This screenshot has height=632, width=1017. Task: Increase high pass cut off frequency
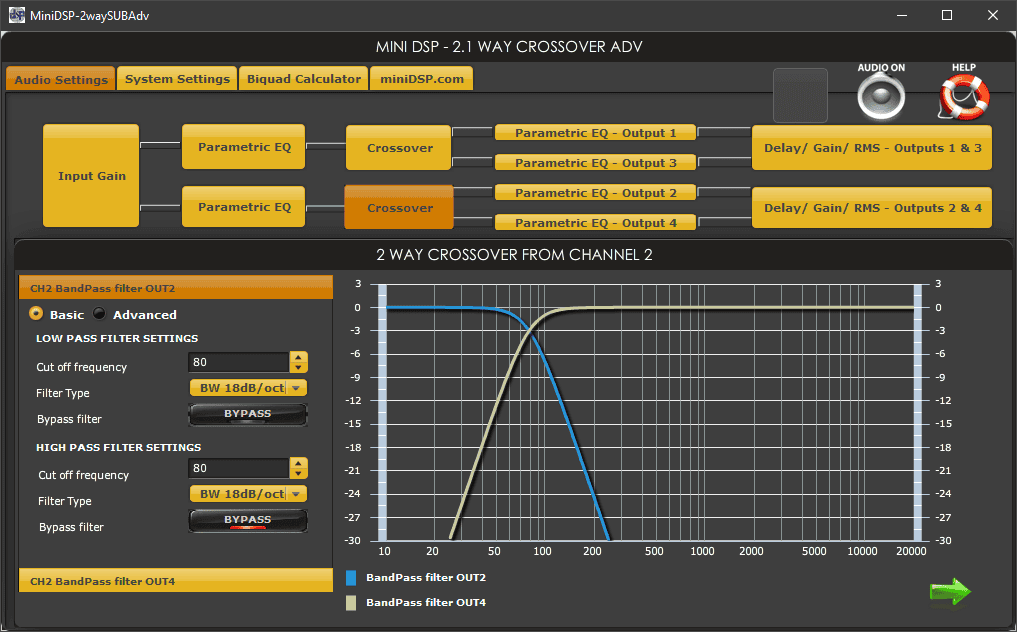point(298,463)
